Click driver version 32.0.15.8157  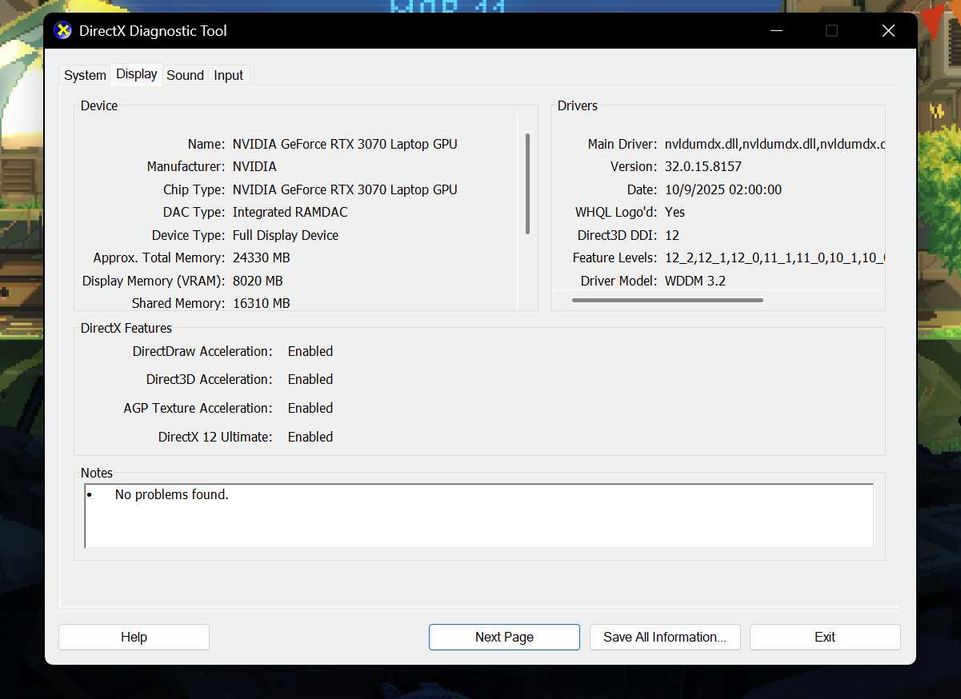(703, 167)
